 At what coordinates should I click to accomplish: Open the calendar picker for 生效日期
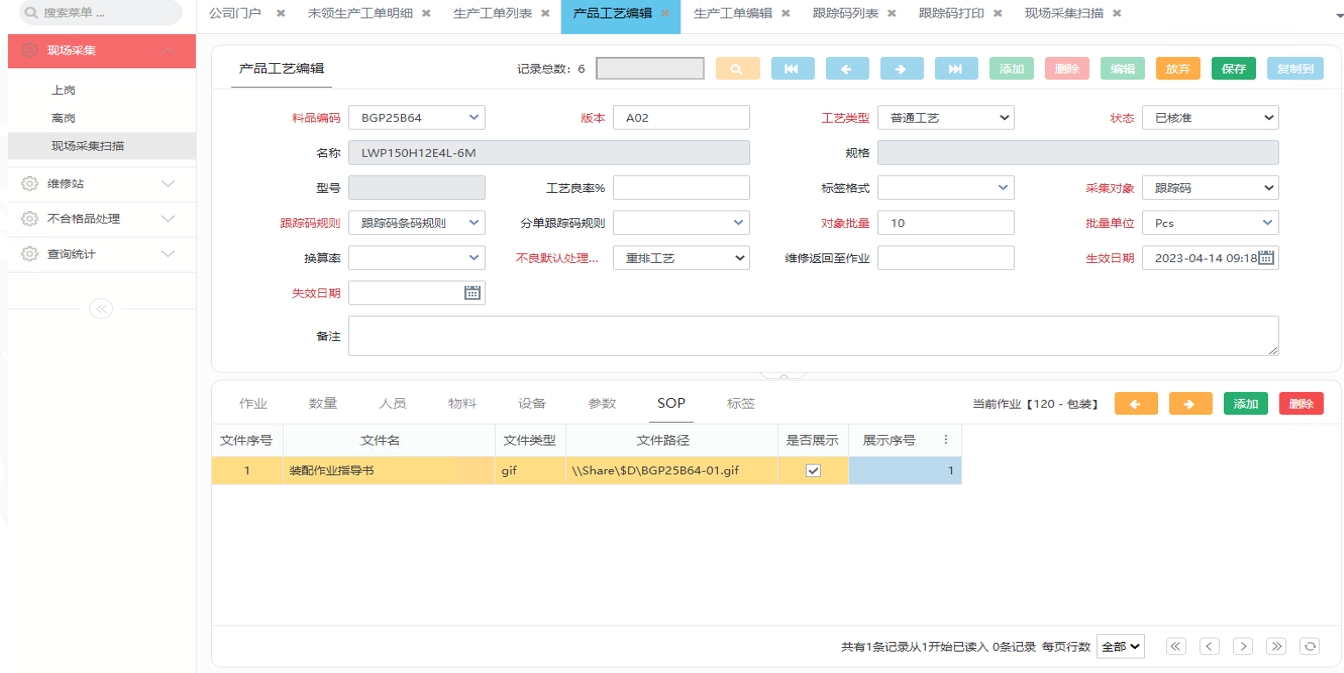pyautogui.click(x=1266, y=258)
